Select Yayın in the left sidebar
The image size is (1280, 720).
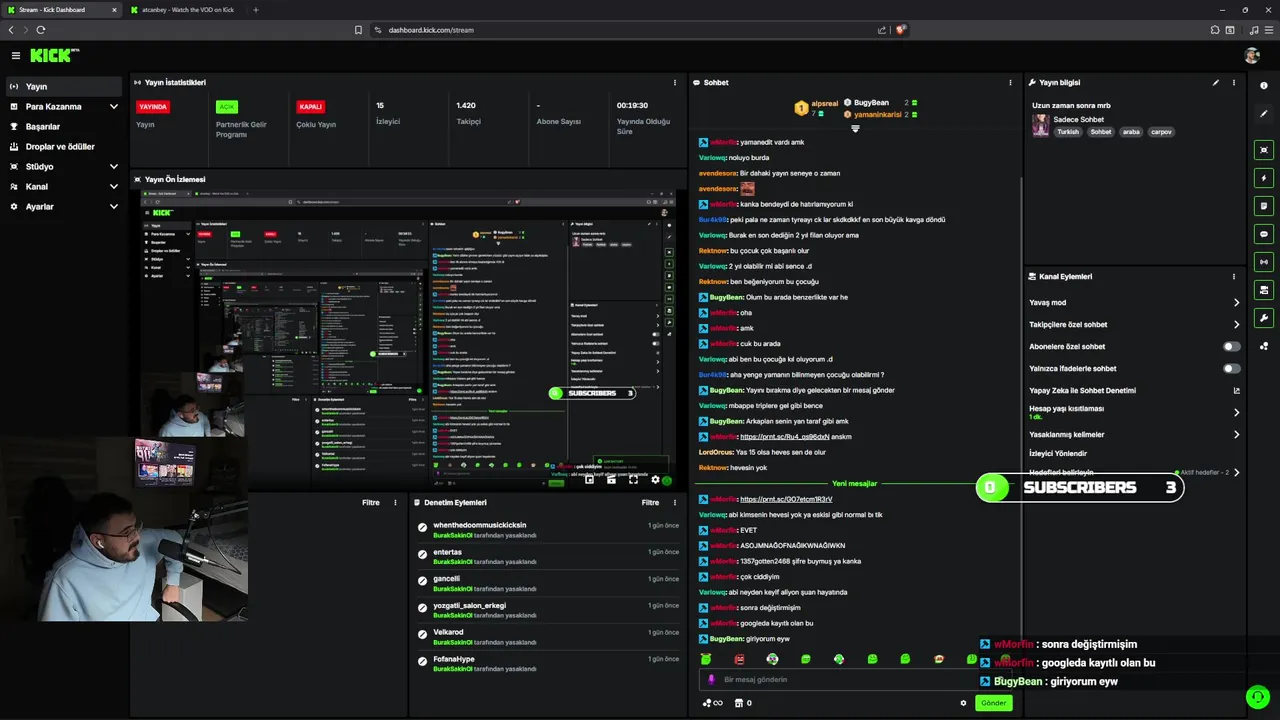(x=64, y=87)
